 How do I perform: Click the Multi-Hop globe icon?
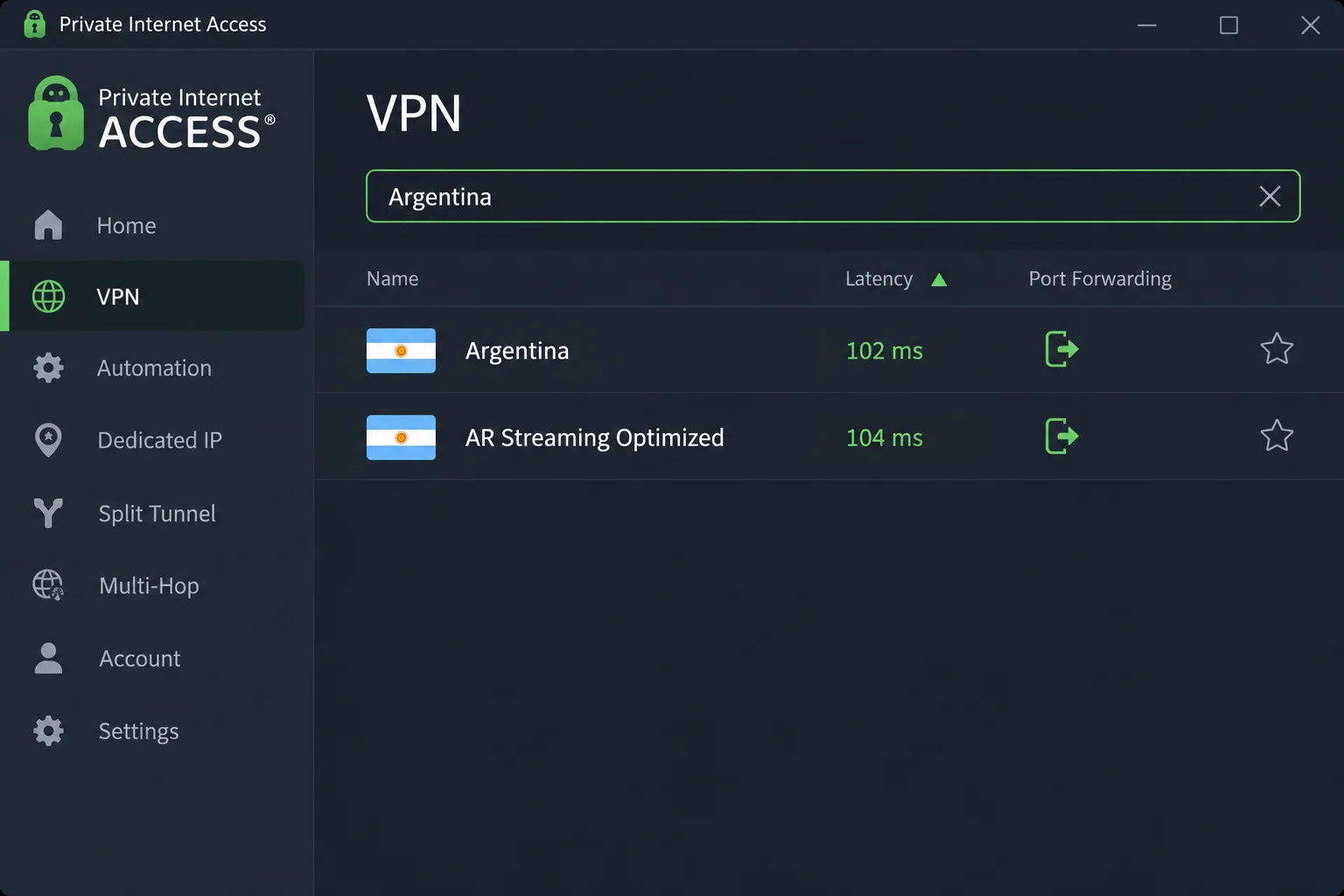pyautogui.click(x=48, y=584)
